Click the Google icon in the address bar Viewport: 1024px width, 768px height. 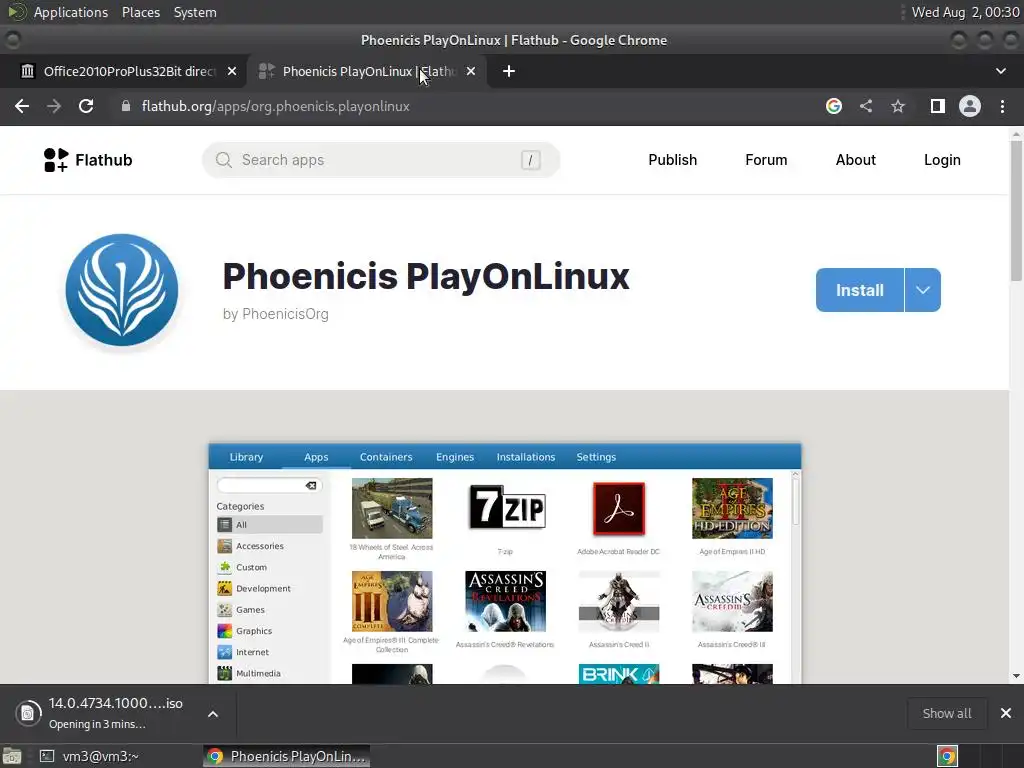(x=834, y=106)
